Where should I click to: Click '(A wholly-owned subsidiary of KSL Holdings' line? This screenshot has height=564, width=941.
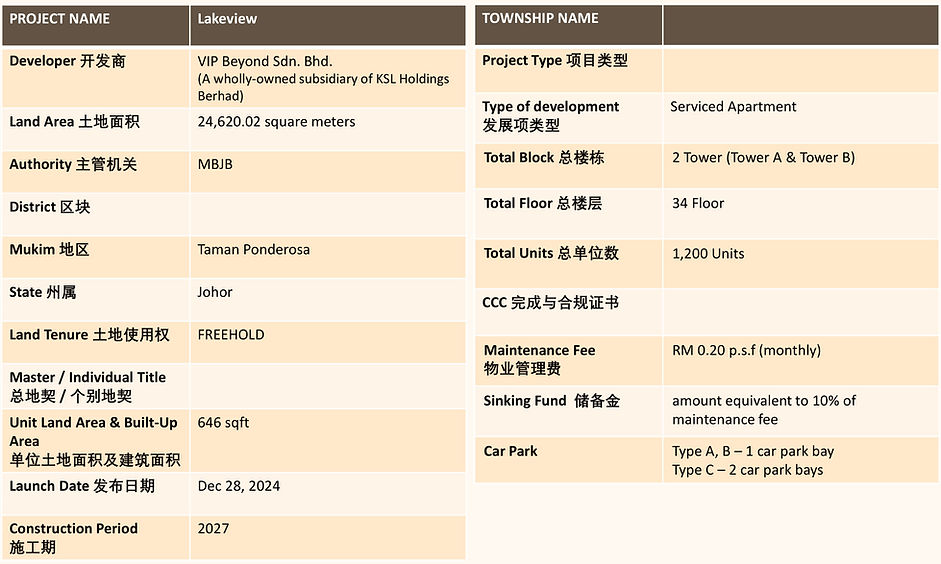pos(323,79)
